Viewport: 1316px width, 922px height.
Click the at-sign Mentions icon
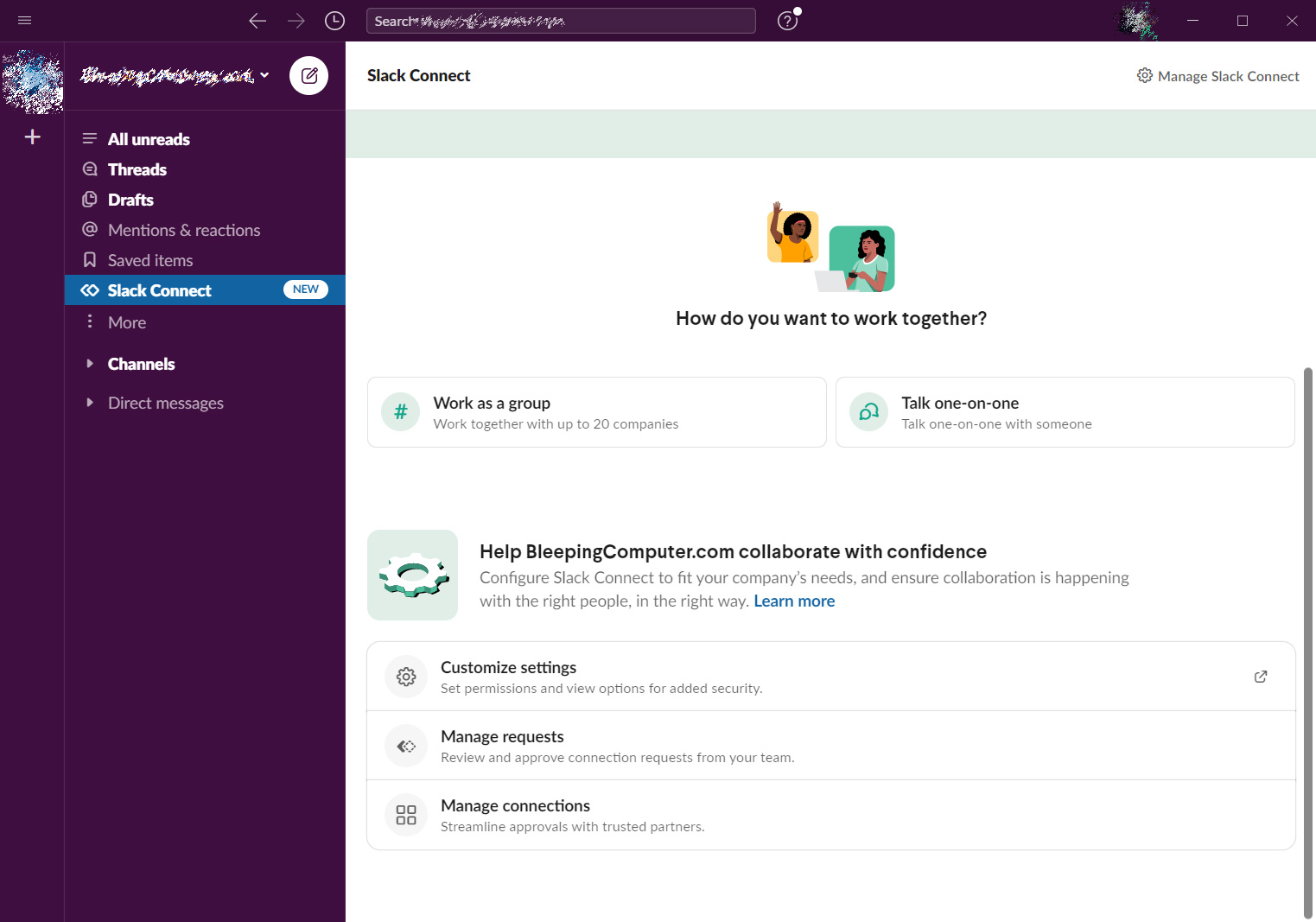(90, 229)
